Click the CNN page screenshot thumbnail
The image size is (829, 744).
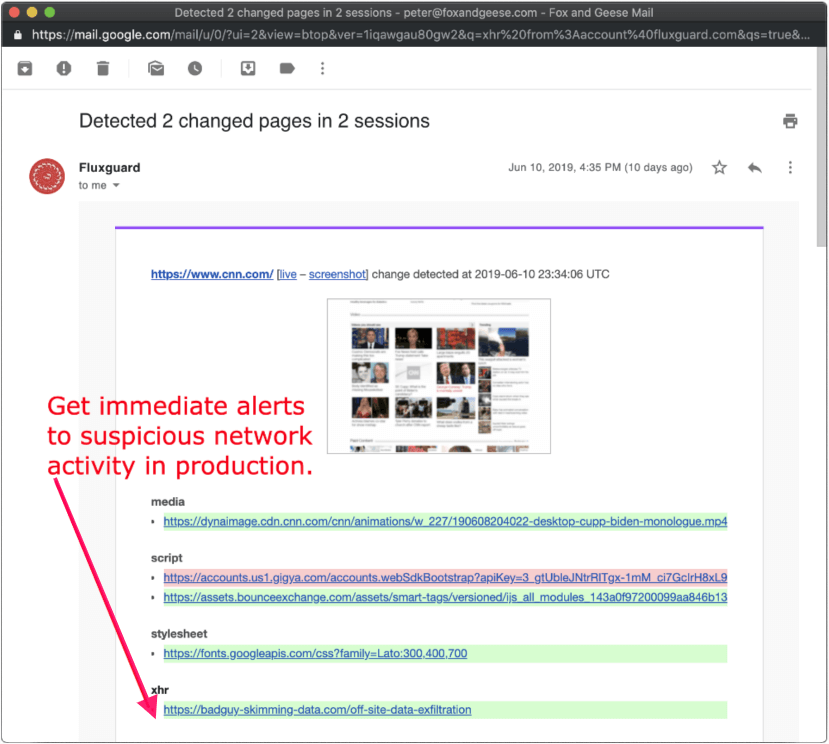click(439, 376)
